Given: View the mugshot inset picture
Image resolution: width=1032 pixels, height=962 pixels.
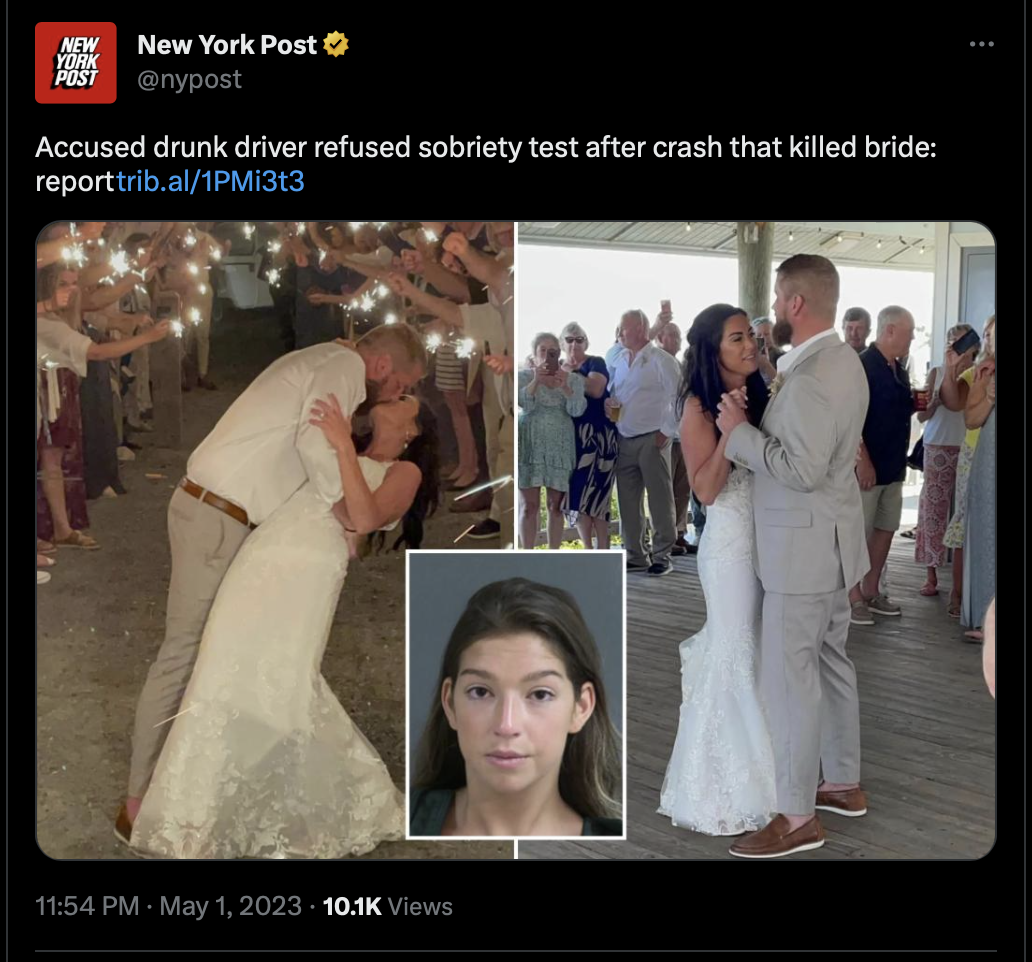Looking at the screenshot, I should (516, 694).
